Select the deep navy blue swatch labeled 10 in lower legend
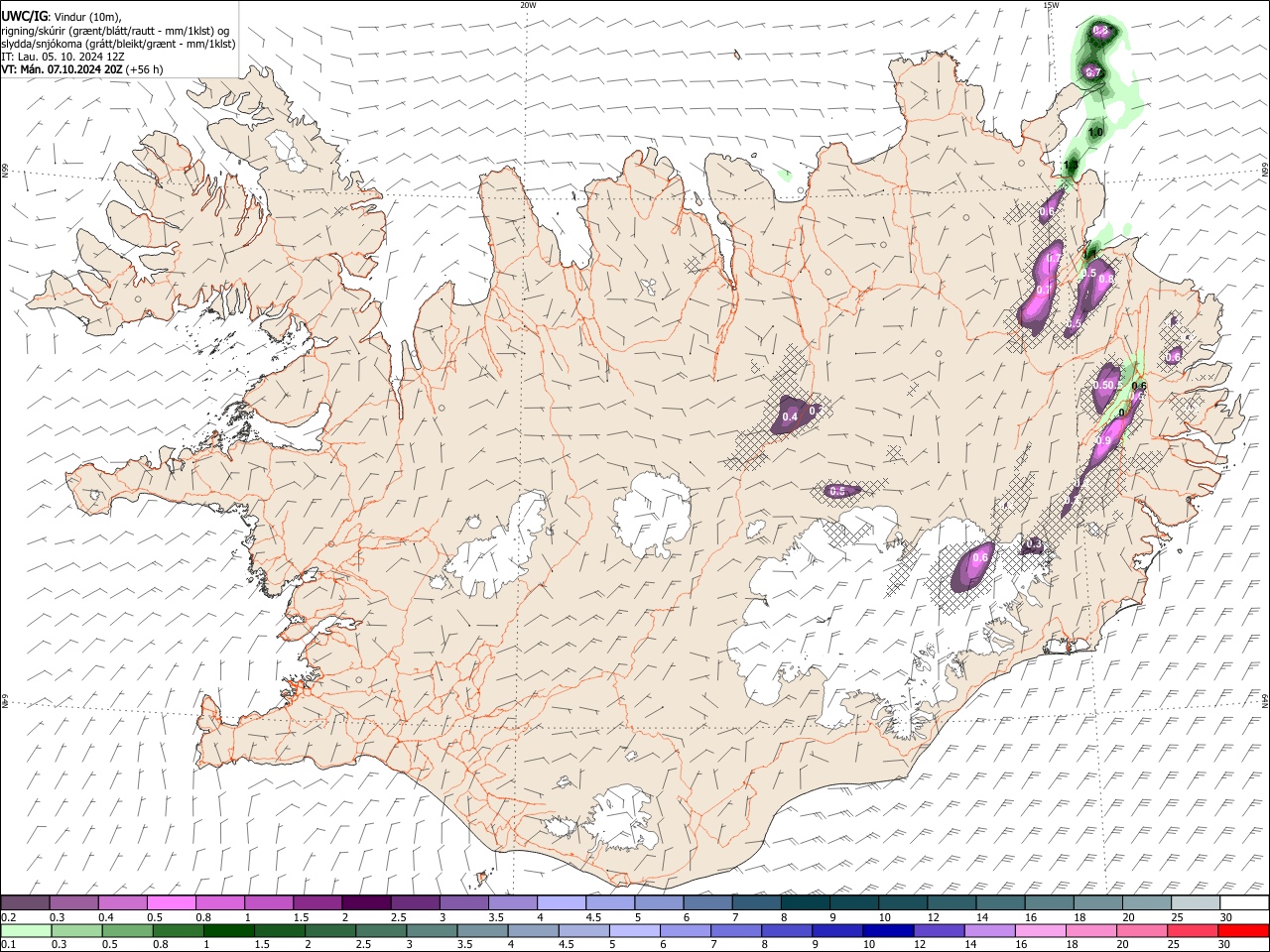This screenshot has width=1270, height=952. point(889,930)
